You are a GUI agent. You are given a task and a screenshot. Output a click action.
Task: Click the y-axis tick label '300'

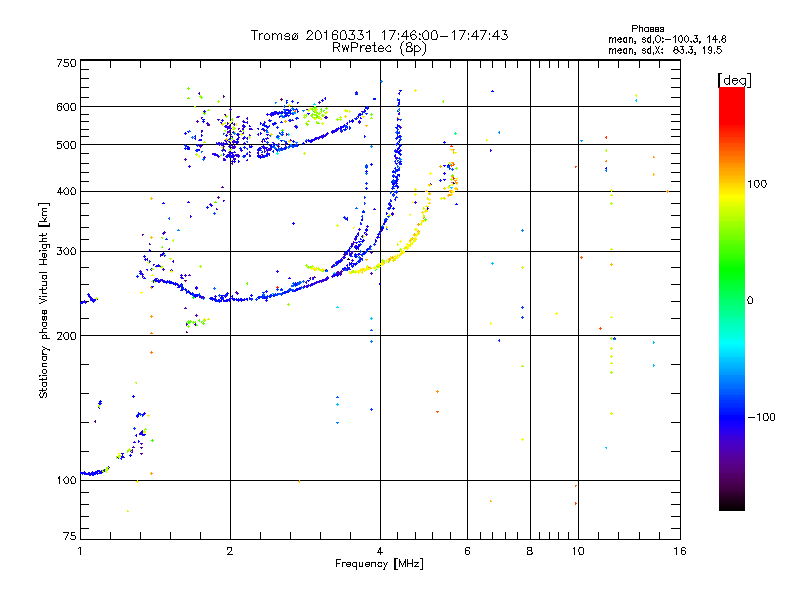click(67, 252)
